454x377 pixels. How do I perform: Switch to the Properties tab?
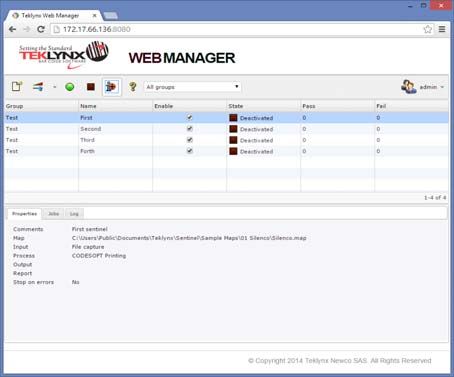[x=25, y=214]
